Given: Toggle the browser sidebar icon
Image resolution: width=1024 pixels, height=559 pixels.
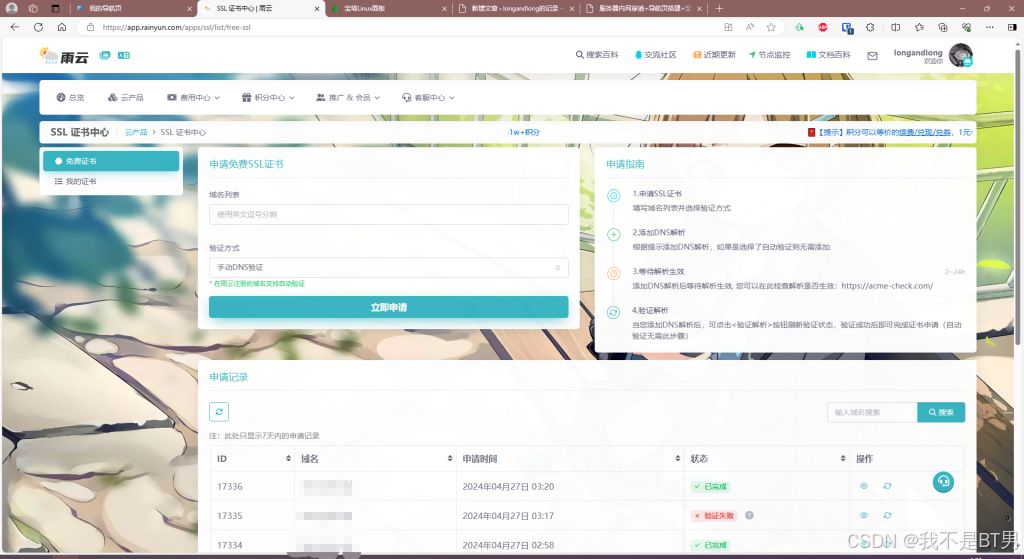Looking at the screenshot, I should (x=1012, y=27).
